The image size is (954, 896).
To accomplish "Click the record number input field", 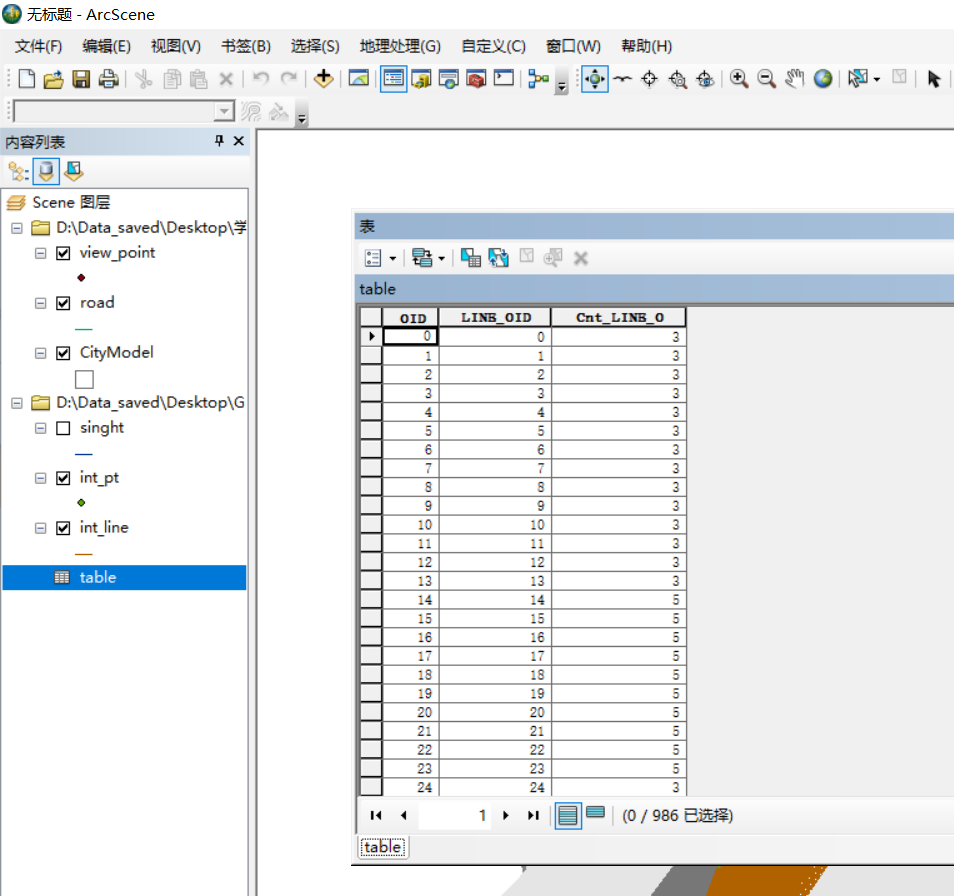I will pyautogui.click(x=454, y=816).
